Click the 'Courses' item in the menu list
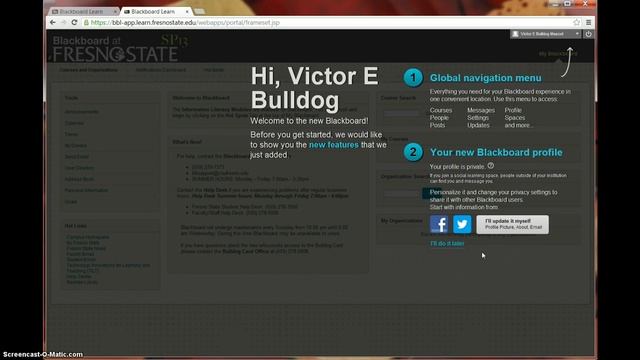 441,110
